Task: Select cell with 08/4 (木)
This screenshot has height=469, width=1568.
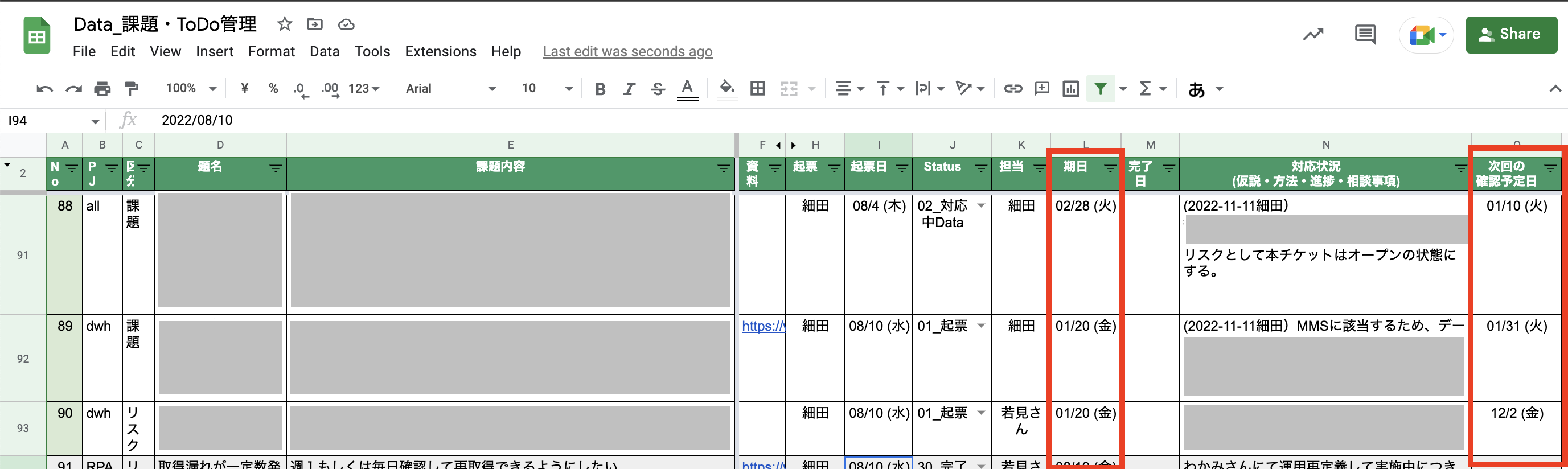Action: (879, 253)
